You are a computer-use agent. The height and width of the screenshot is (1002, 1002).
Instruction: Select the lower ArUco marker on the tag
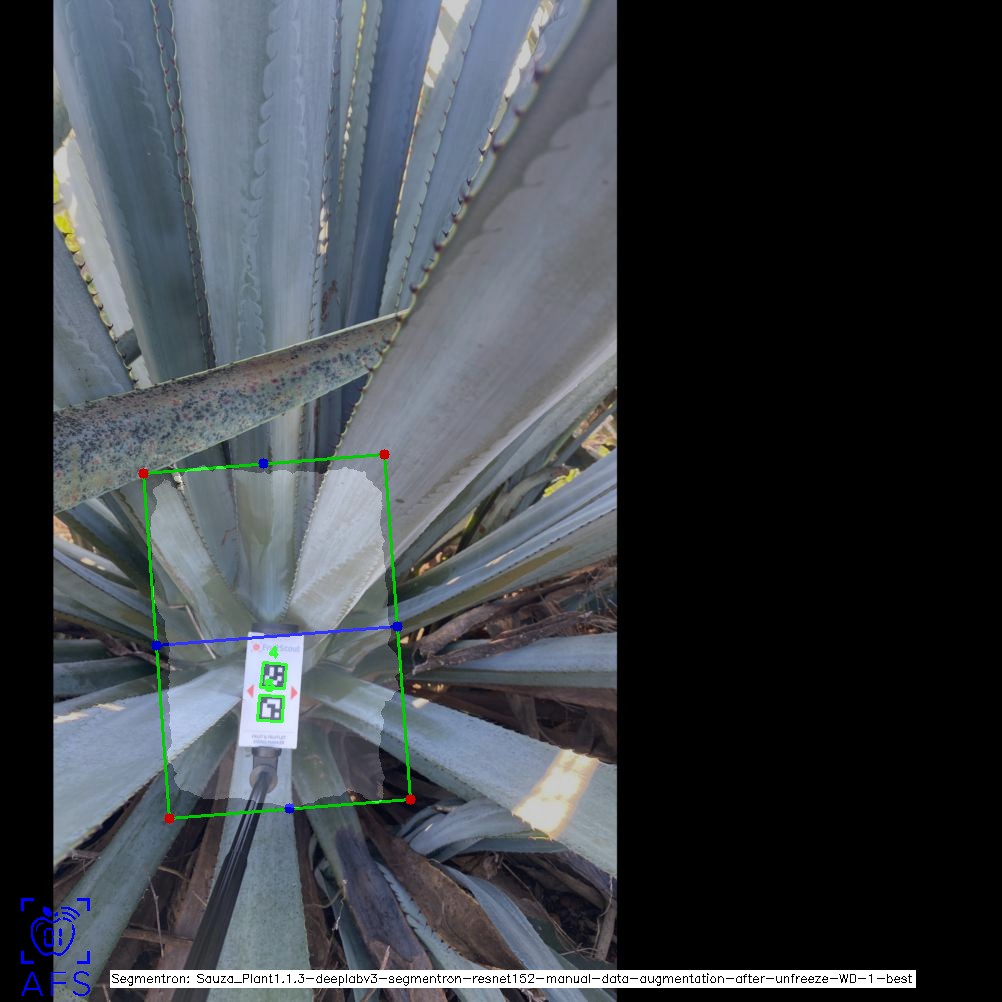point(271,709)
